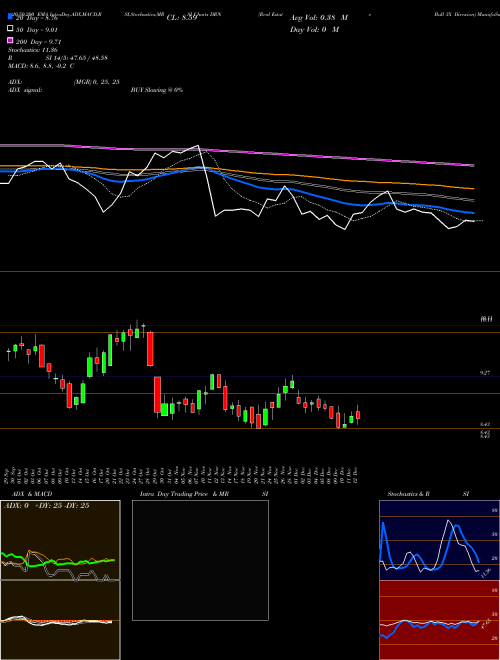Open the red RSI chart panel
The width and height of the screenshot is (500, 660).
(439, 620)
